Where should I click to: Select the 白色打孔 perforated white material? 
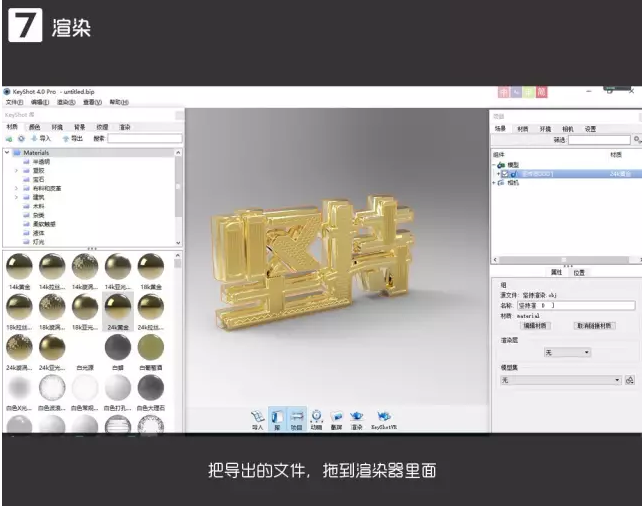click(x=118, y=387)
